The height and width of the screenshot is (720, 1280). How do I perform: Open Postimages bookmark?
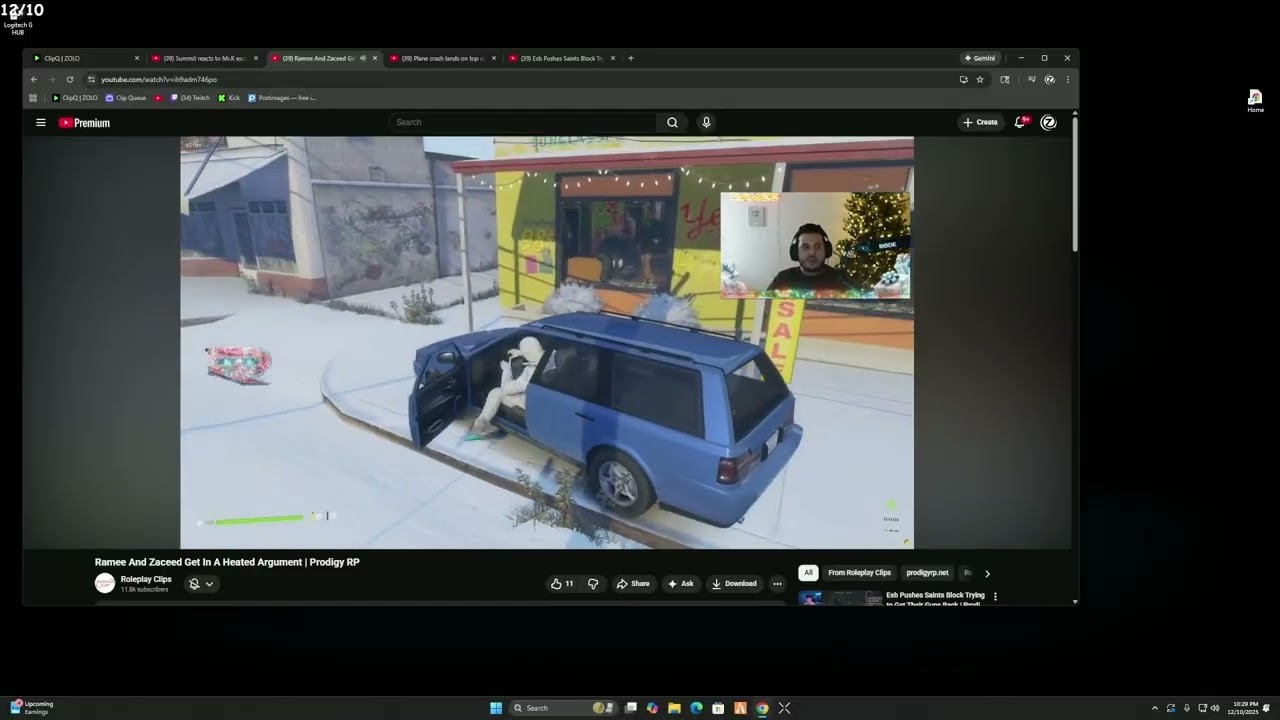pos(282,98)
